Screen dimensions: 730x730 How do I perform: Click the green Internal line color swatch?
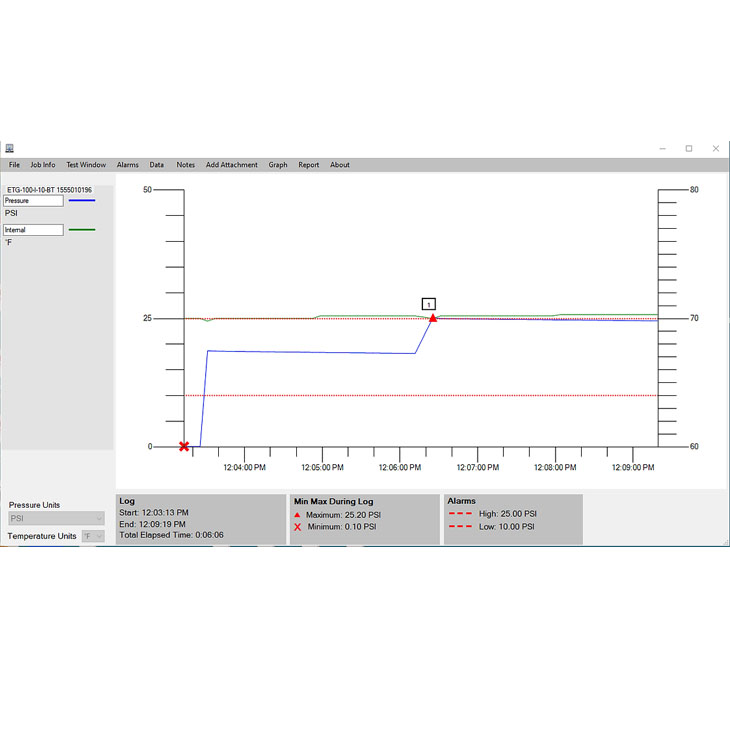pyautogui.click(x=82, y=230)
